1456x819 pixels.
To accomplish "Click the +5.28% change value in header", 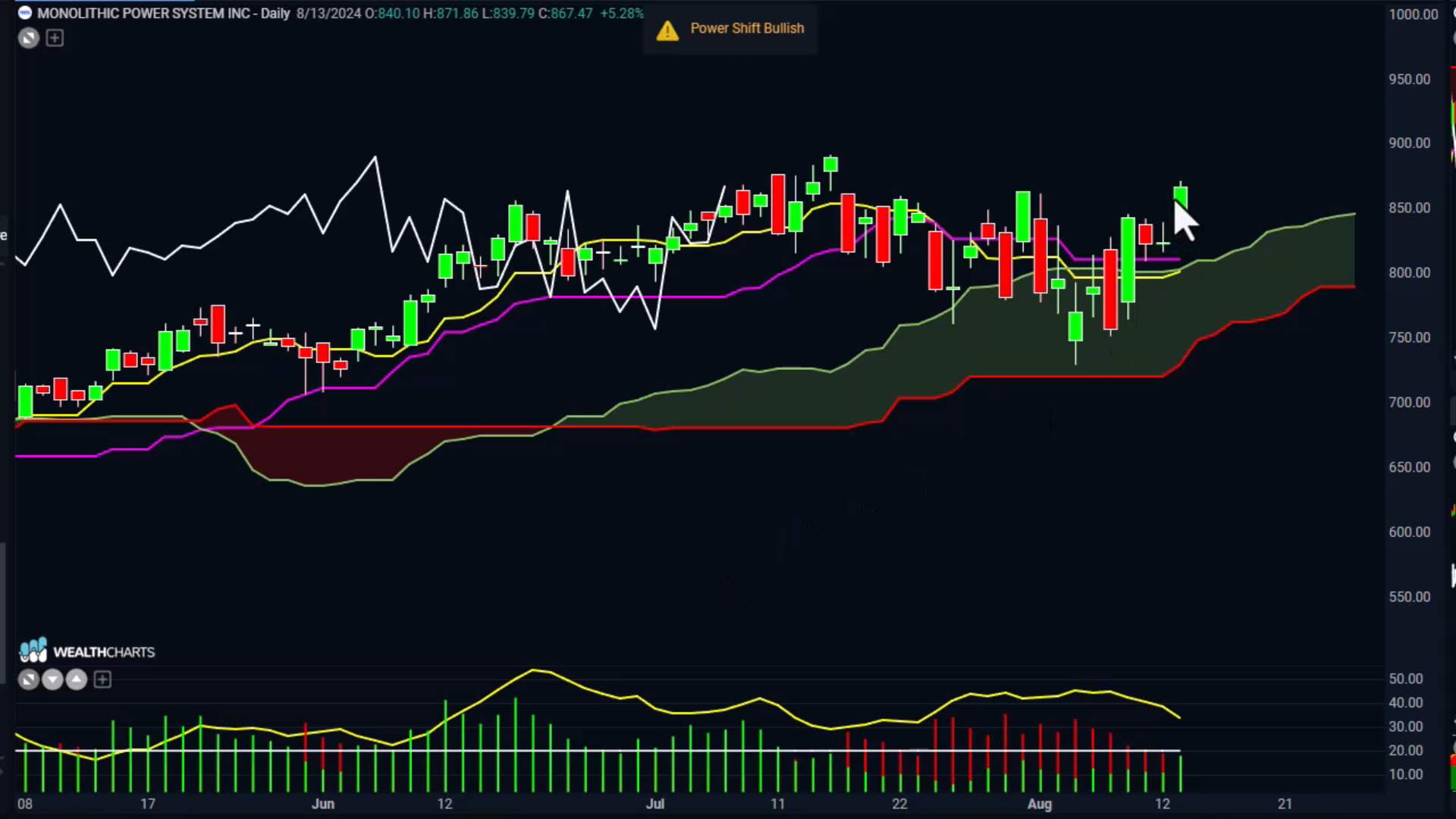I will 622,13.
